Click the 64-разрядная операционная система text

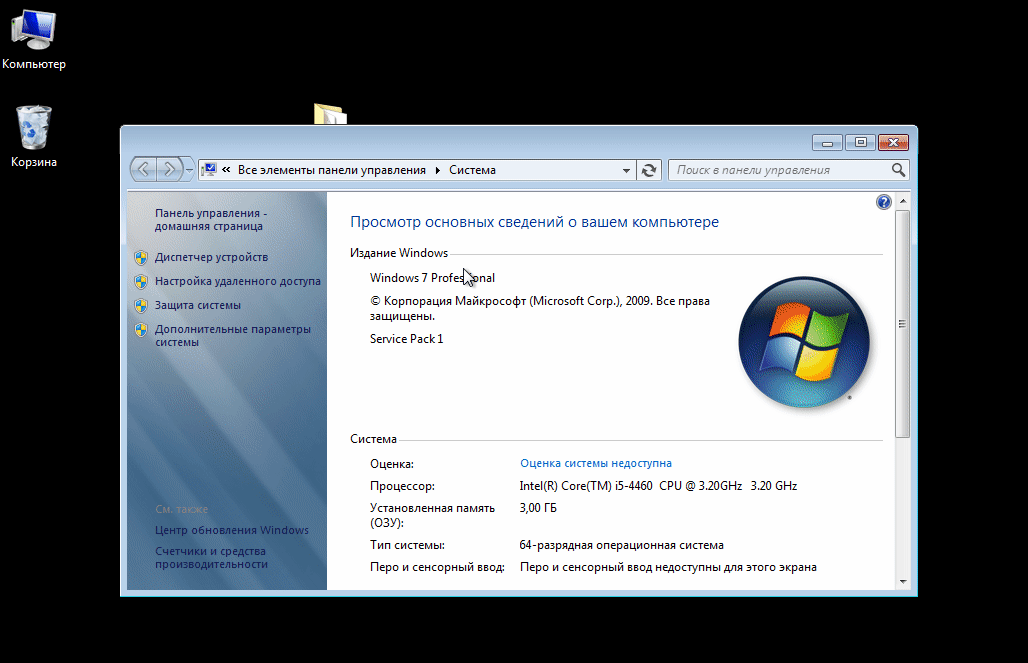coord(622,545)
